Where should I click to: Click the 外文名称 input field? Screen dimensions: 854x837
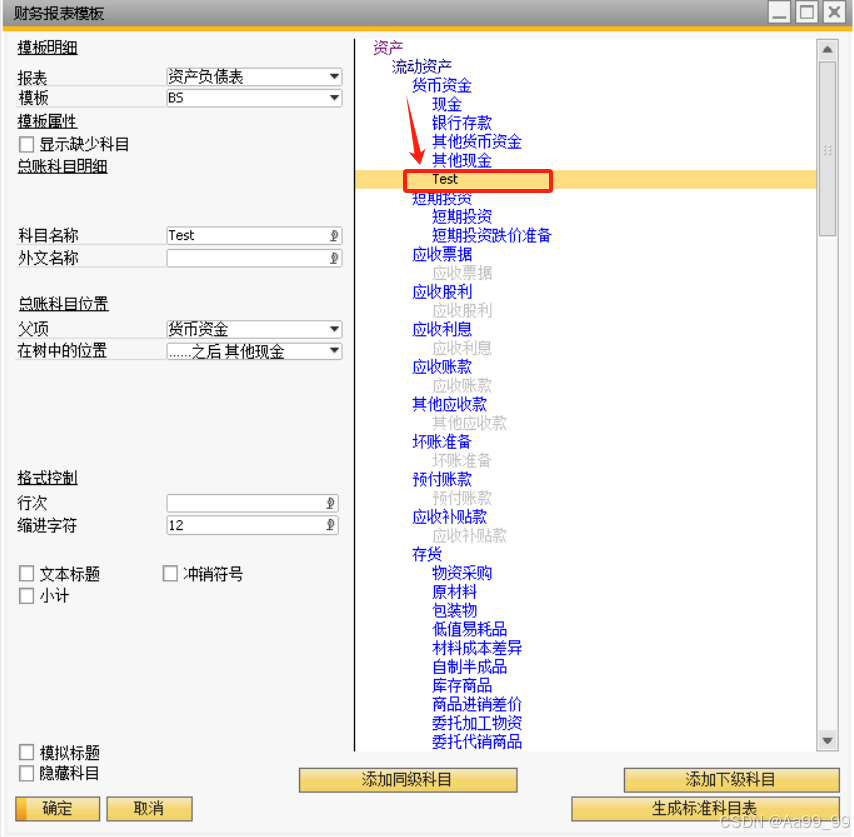pos(254,258)
